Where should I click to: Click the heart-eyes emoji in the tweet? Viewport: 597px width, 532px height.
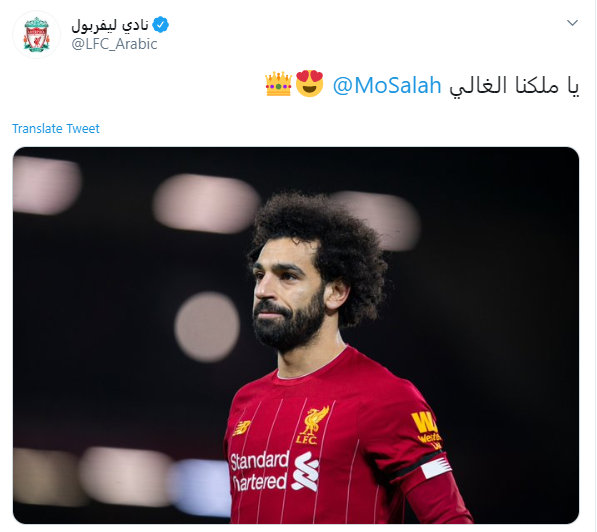click(x=310, y=83)
